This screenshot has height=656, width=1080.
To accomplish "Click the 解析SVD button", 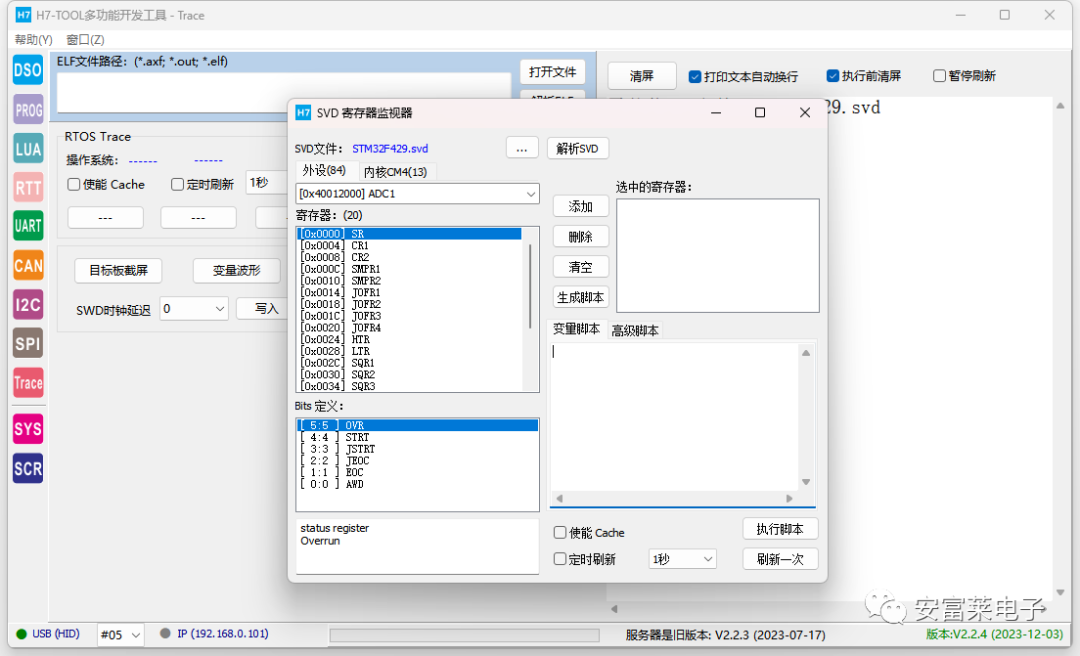I will pyautogui.click(x=578, y=149).
